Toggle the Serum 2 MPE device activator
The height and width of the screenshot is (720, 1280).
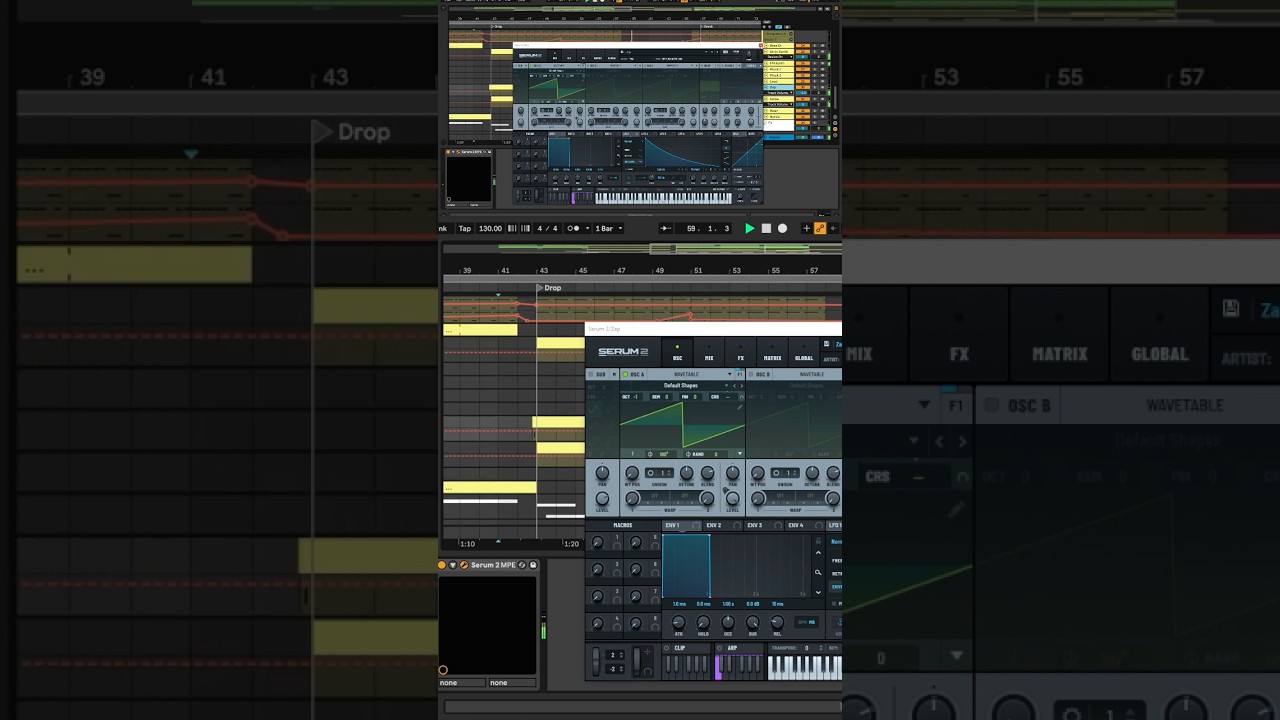(442, 565)
